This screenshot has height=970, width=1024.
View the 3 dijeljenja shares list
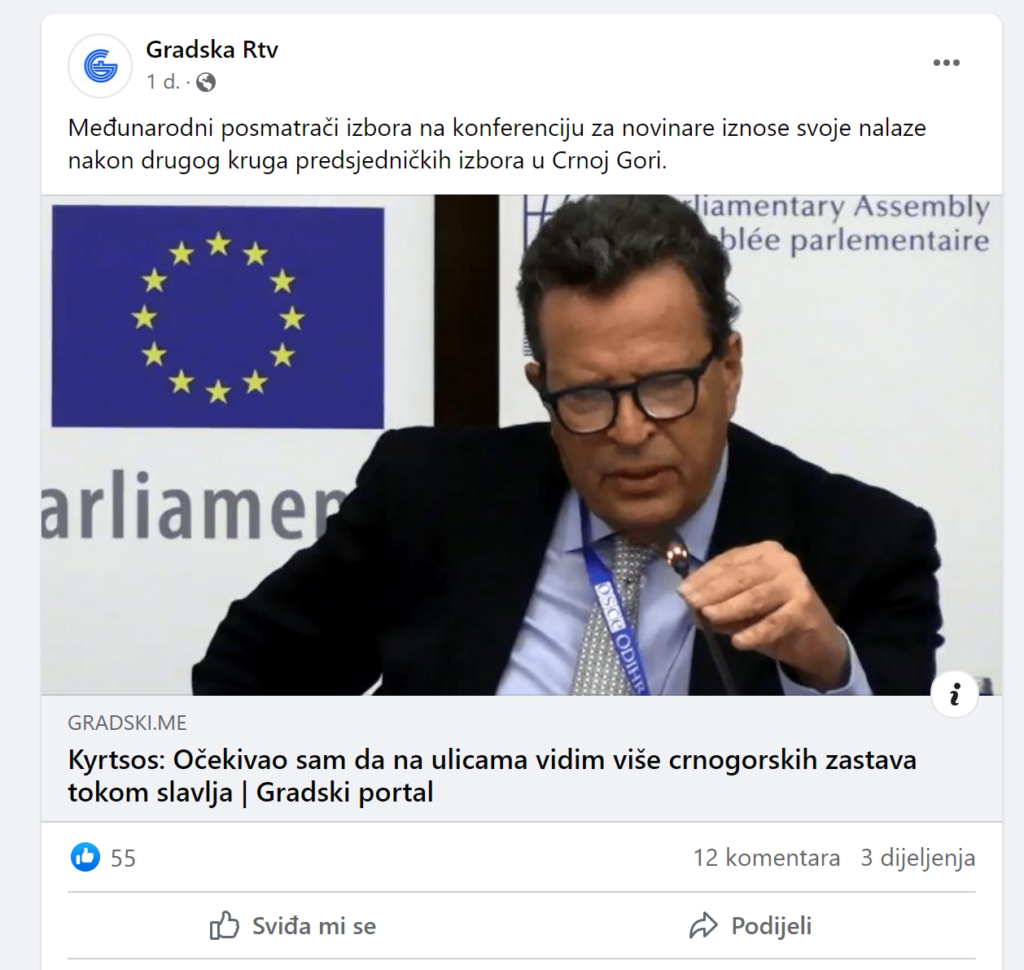918,858
